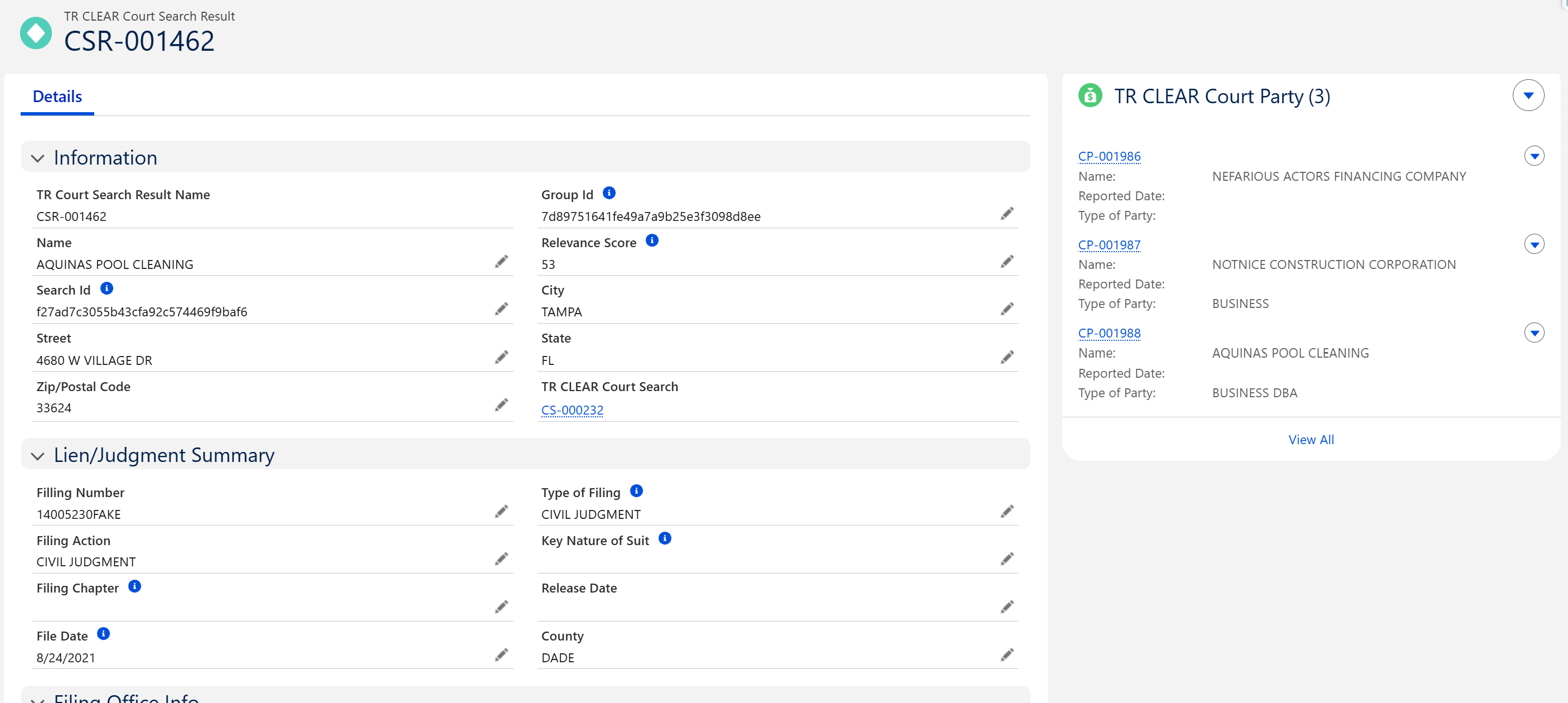
Task: Edit the Search Id field pencil icon
Action: (x=501, y=310)
